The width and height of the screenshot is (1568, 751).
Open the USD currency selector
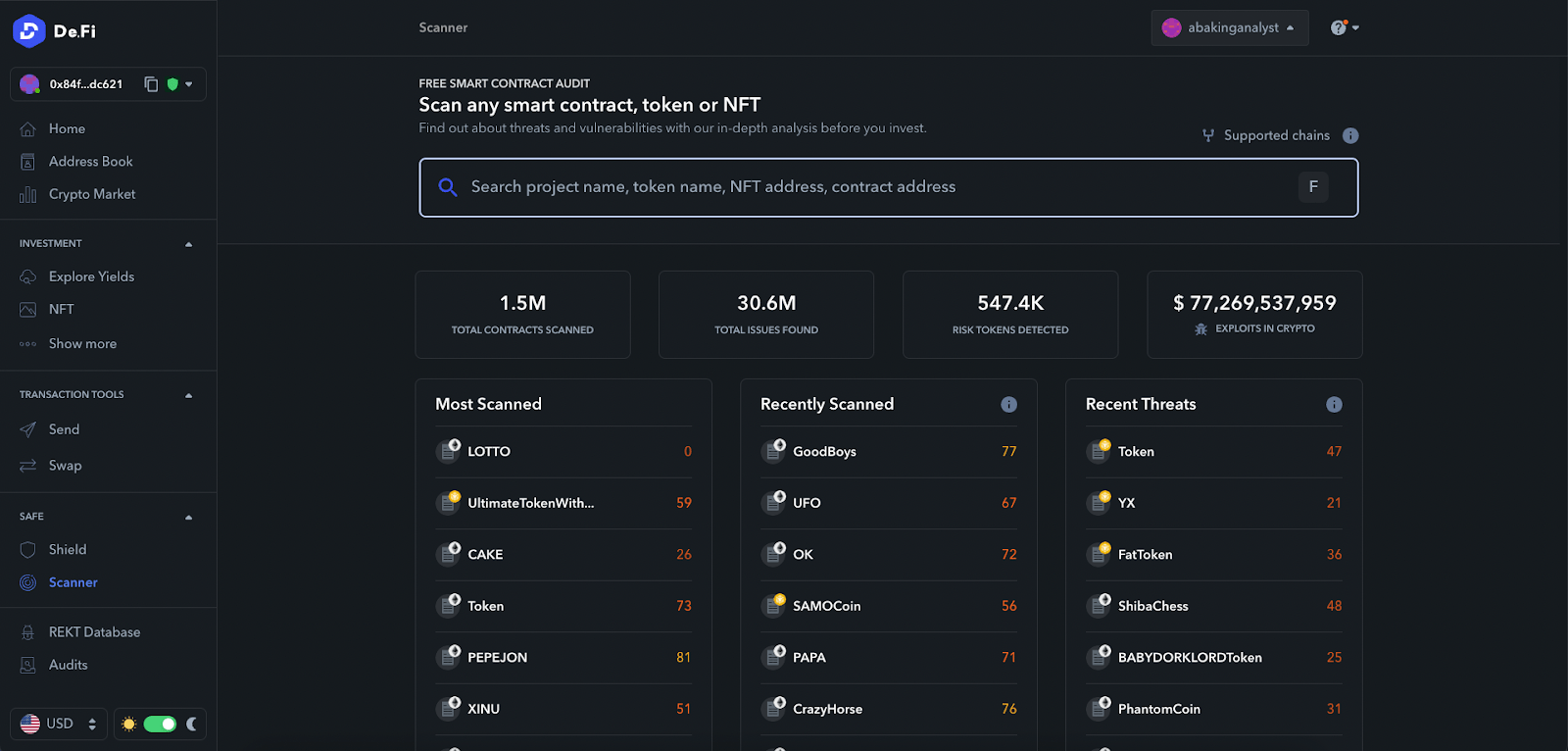[x=59, y=725]
